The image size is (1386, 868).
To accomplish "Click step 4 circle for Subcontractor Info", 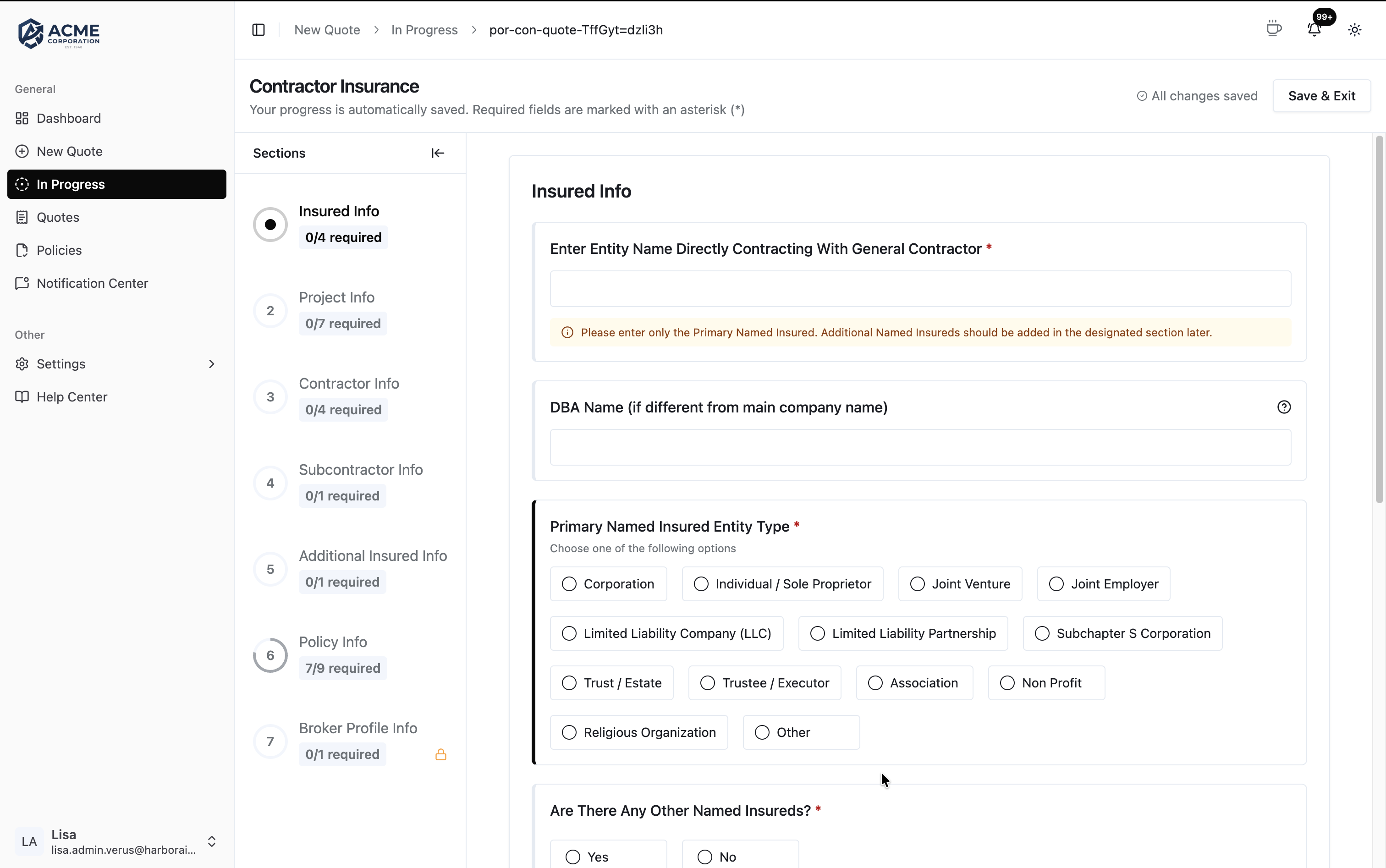I will [x=270, y=483].
